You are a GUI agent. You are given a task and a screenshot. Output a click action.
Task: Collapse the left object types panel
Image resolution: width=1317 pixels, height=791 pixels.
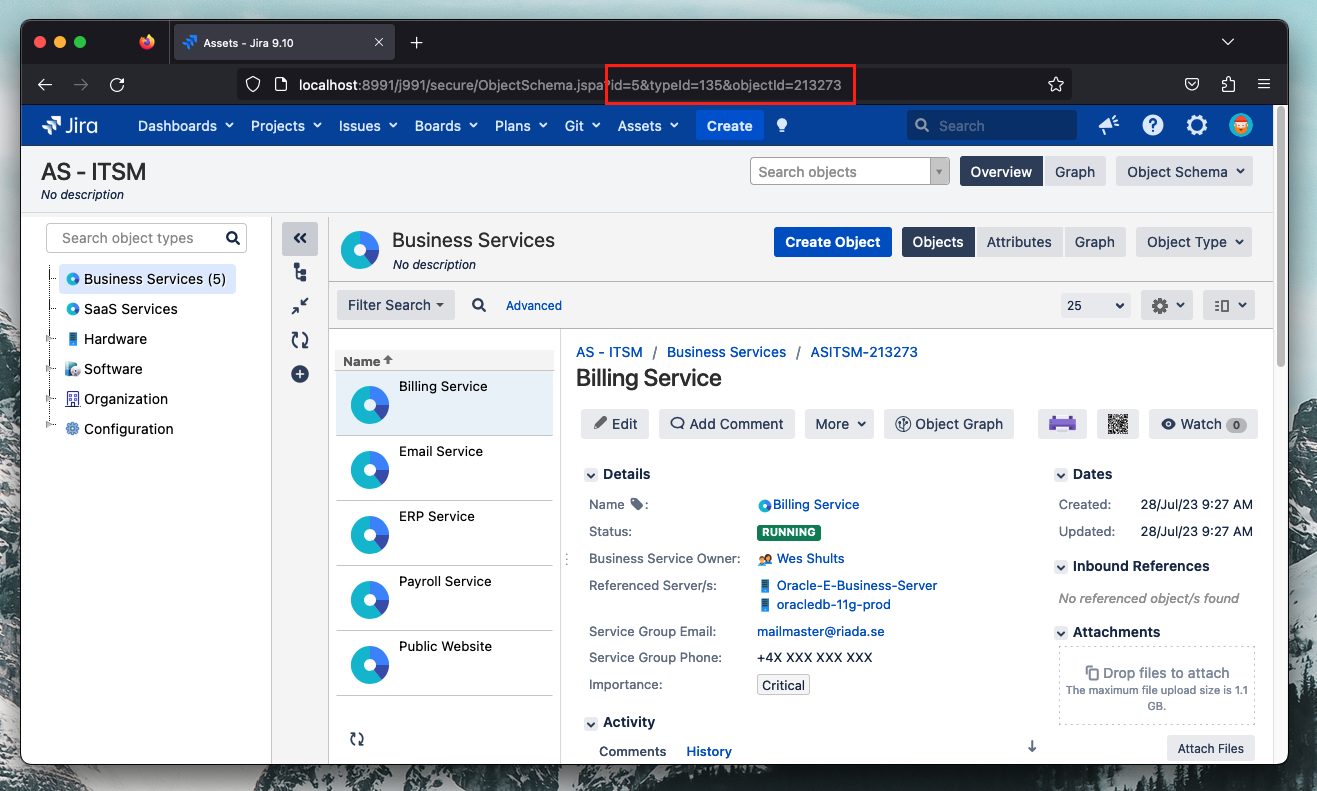click(299, 238)
